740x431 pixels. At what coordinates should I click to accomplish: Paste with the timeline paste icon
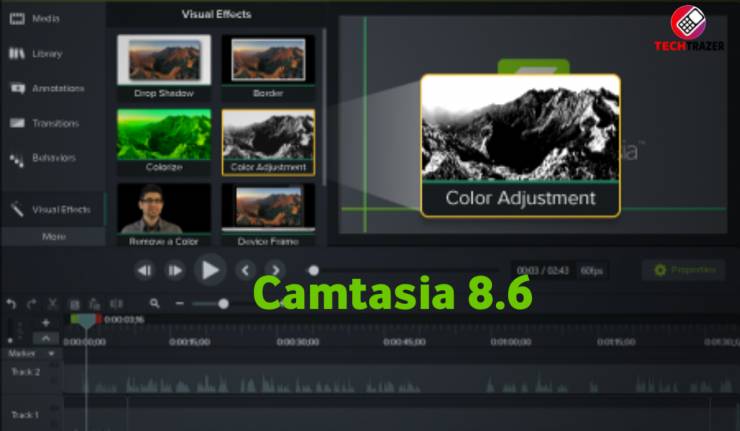pyautogui.click(x=95, y=304)
